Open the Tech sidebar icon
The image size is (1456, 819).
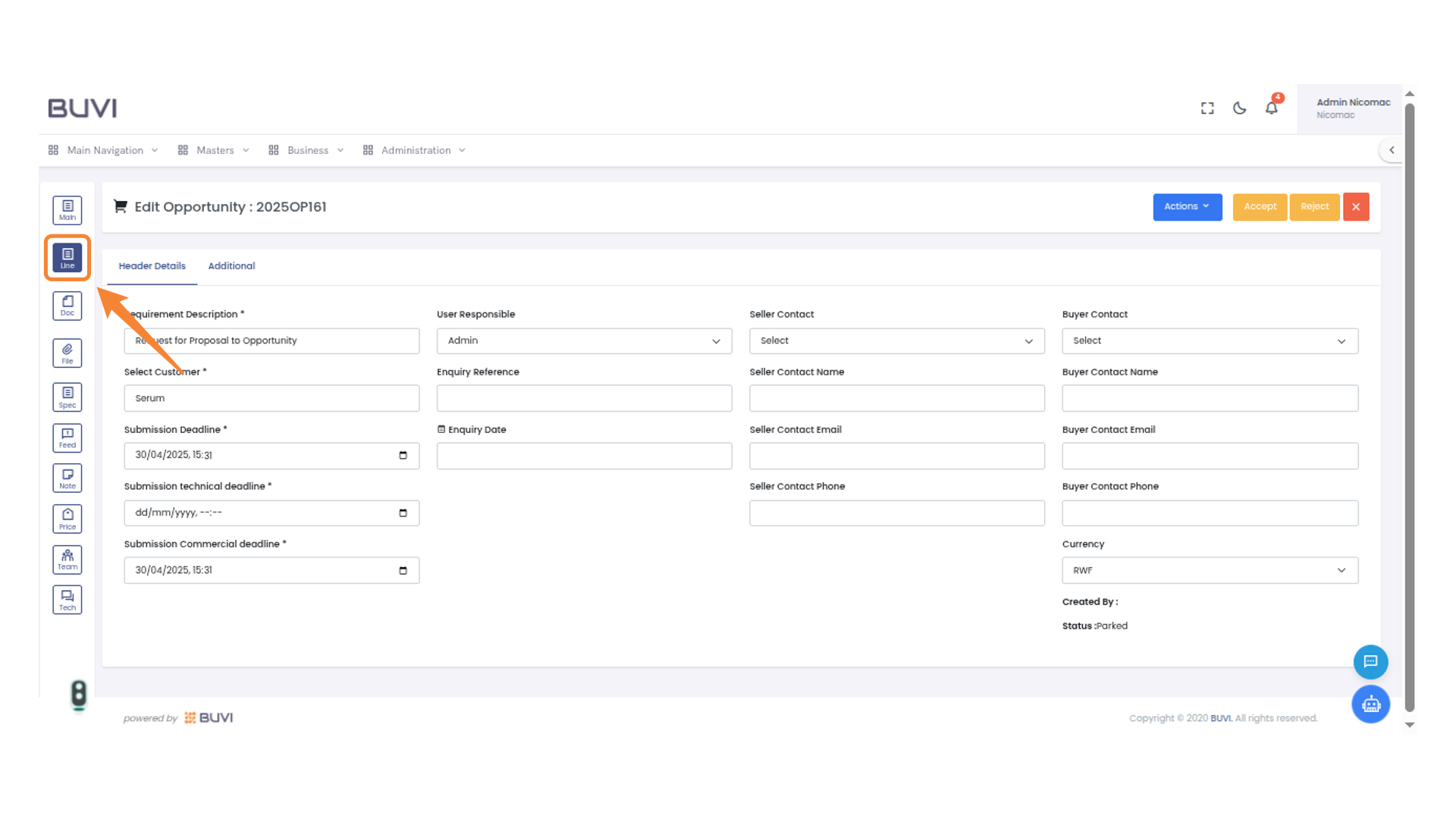point(67,600)
